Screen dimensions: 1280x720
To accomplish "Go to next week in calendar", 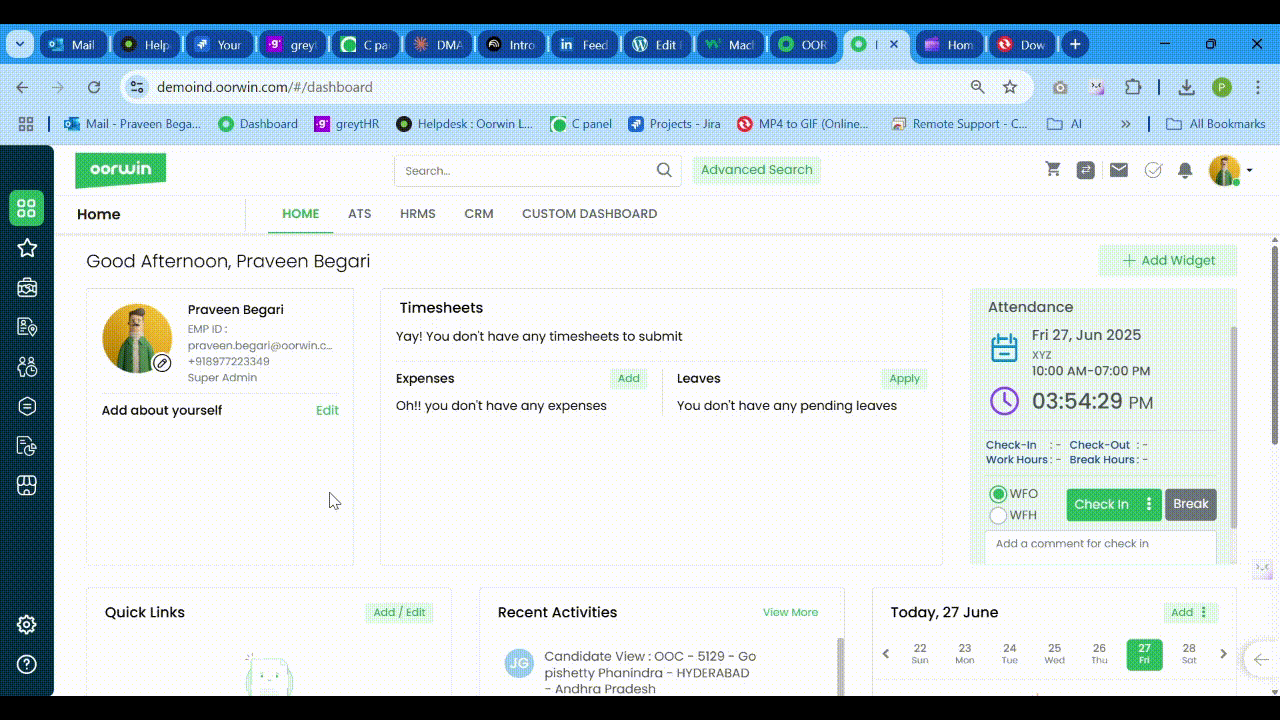I will (x=1223, y=654).
